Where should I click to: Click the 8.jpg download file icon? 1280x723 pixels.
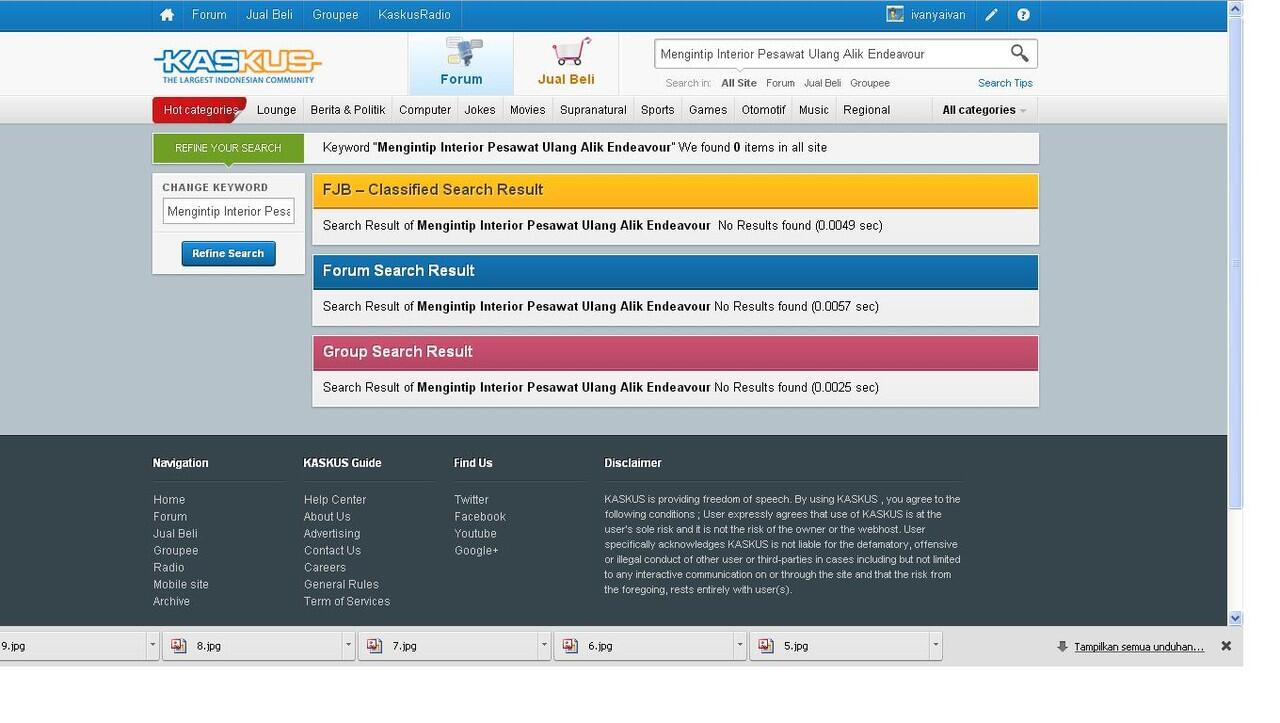point(179,646)
